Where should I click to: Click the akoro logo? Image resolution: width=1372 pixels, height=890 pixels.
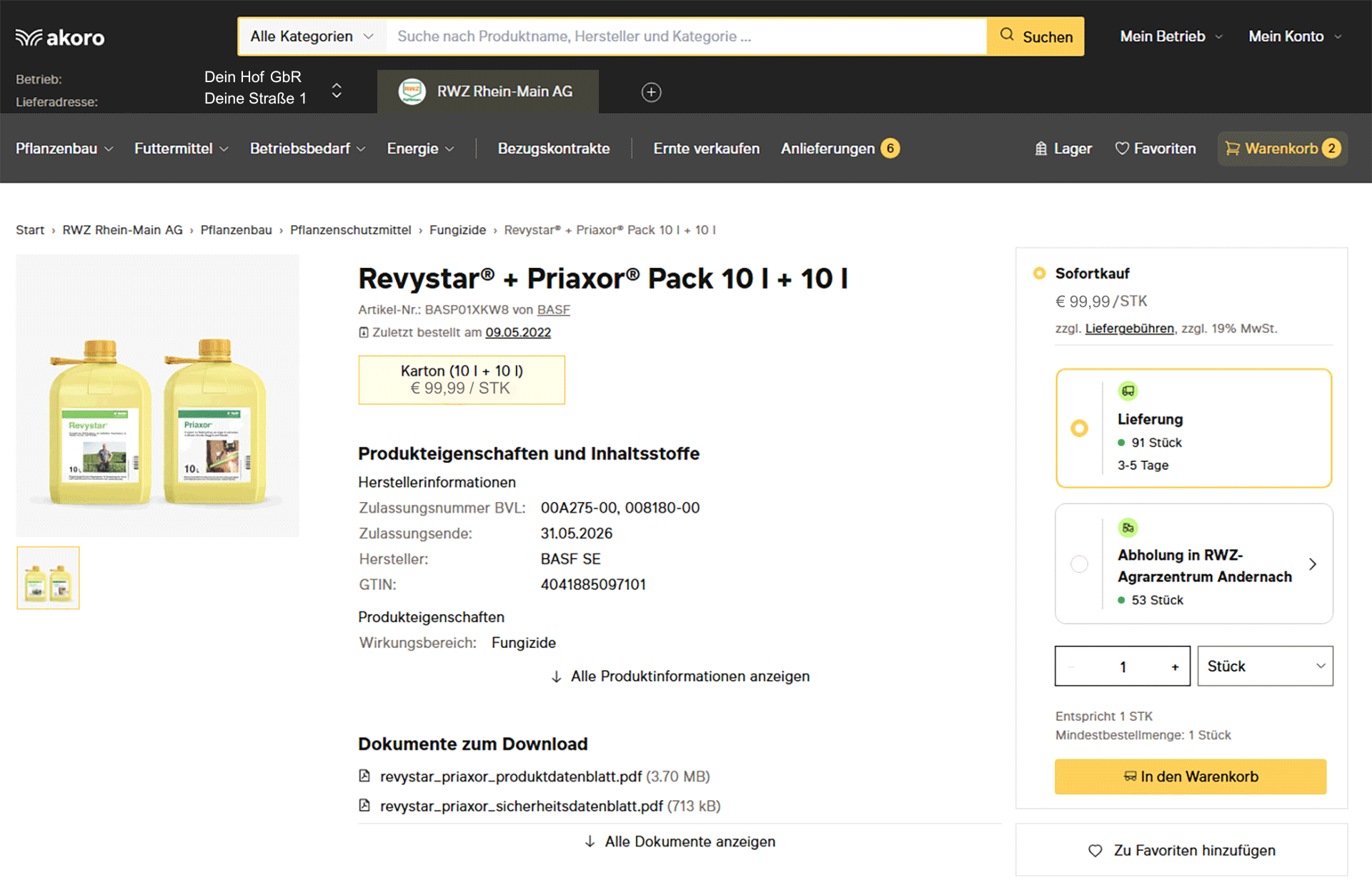point(60,37)
